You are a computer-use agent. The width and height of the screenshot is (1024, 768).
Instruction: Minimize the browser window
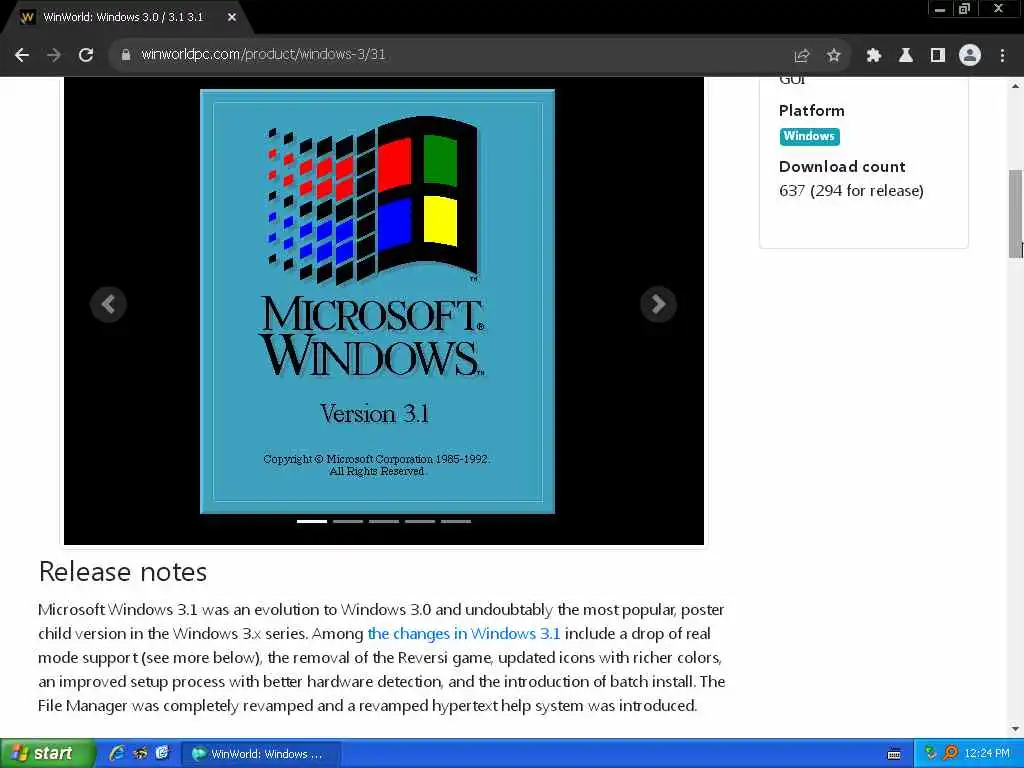coord(940,9)
